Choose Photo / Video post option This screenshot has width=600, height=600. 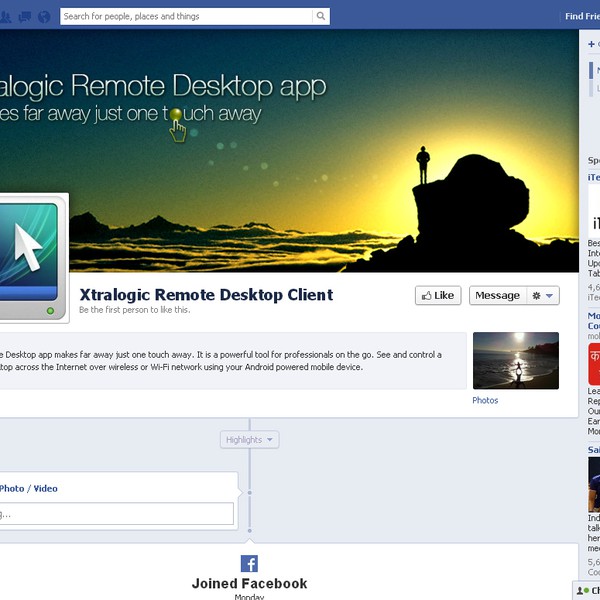pos(28,489)
